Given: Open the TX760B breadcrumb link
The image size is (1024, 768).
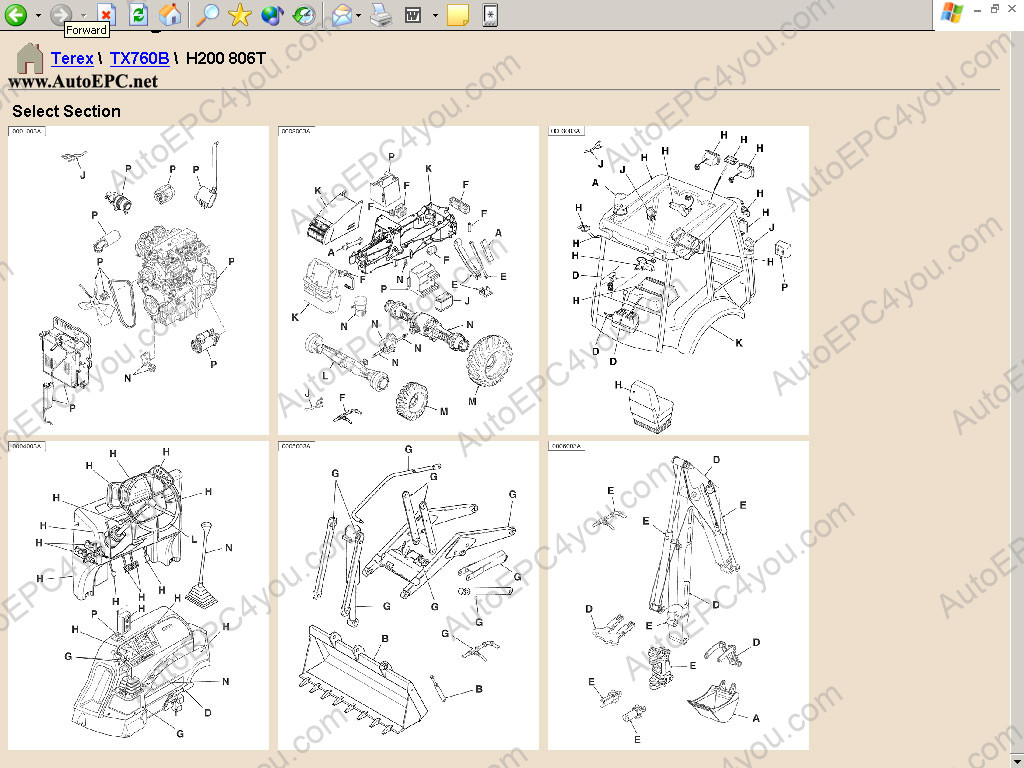Looking at the screenshot, I should [139, 59].
